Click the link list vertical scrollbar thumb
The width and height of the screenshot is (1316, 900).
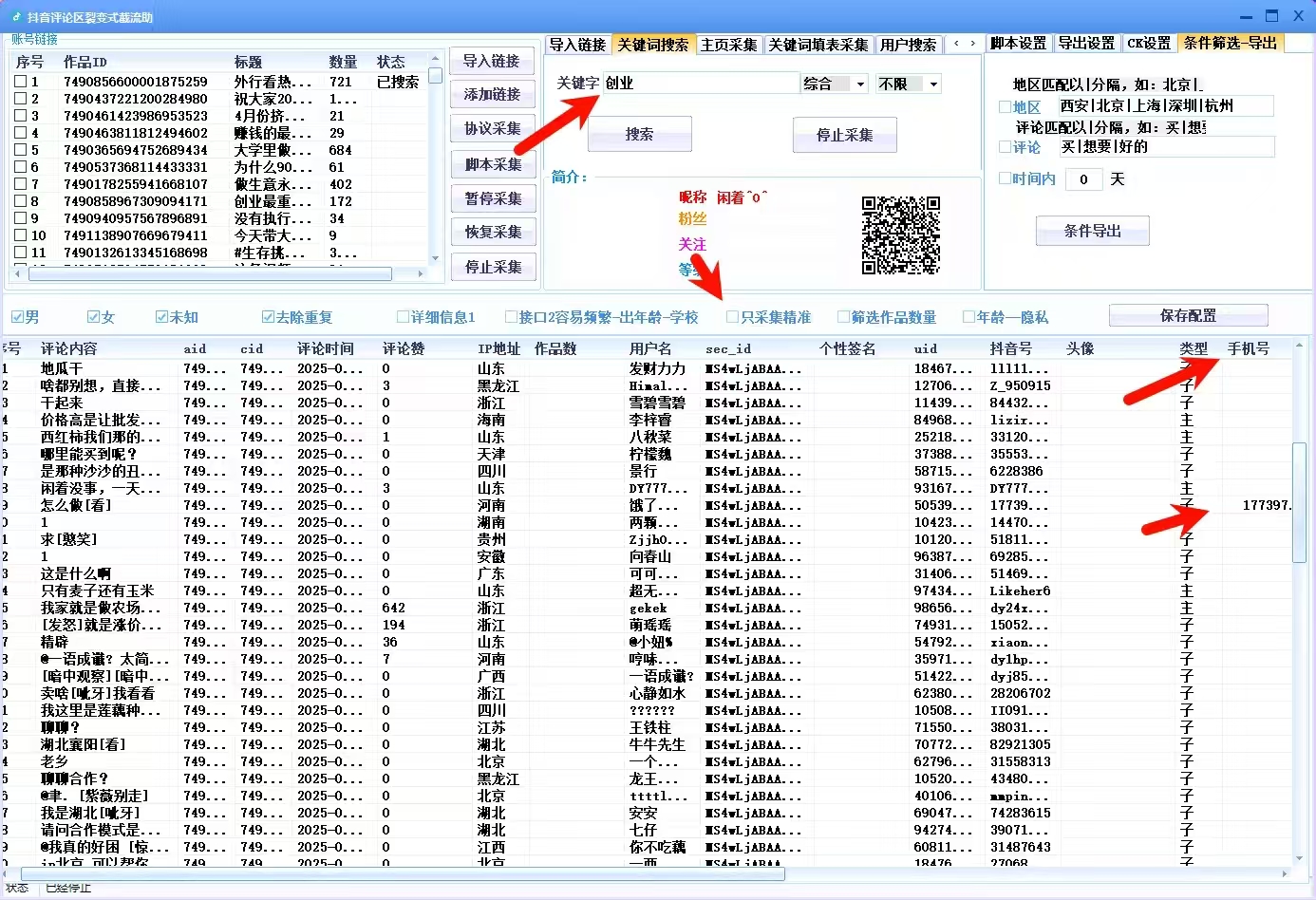pos(436,76)
